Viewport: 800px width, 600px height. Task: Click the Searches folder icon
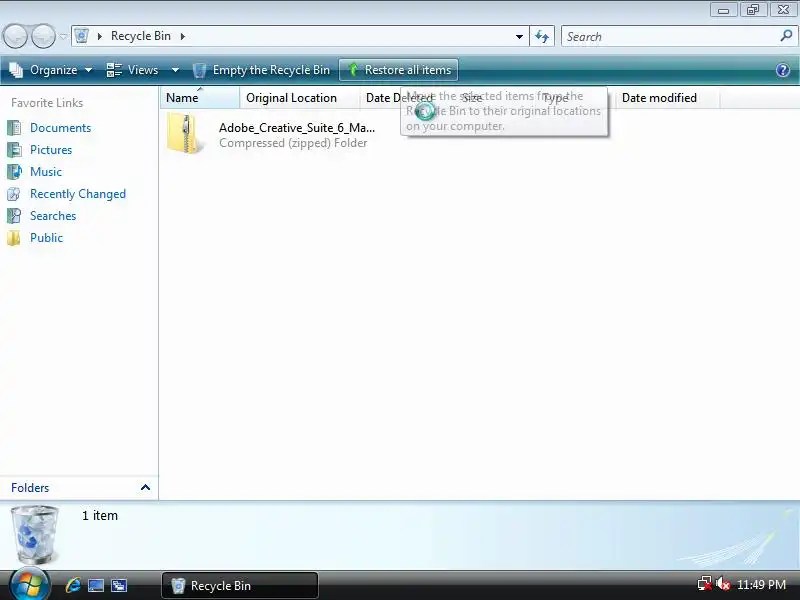click(x=14, y=216)
